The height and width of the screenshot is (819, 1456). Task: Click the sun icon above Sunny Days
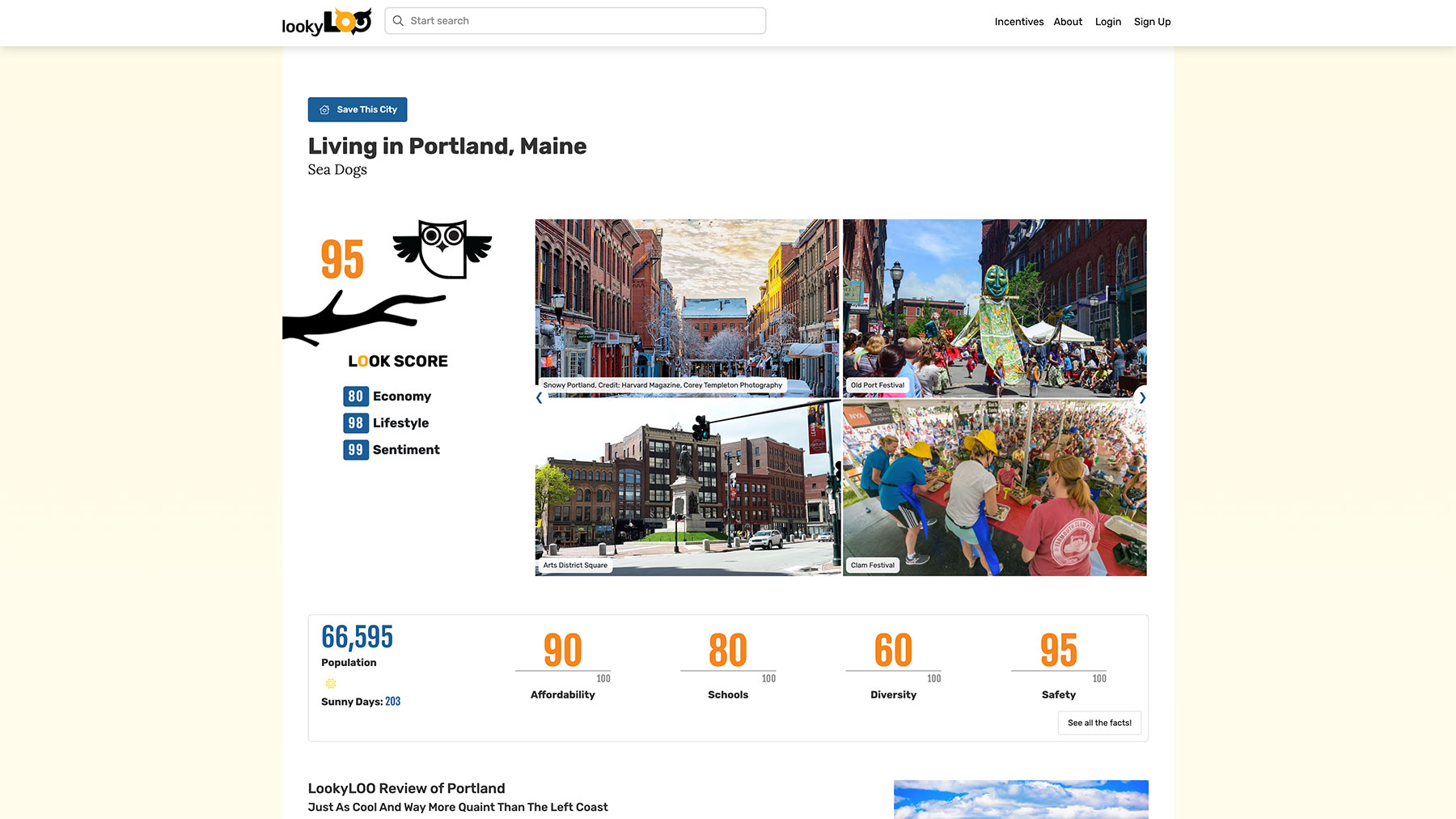(330, 682)
